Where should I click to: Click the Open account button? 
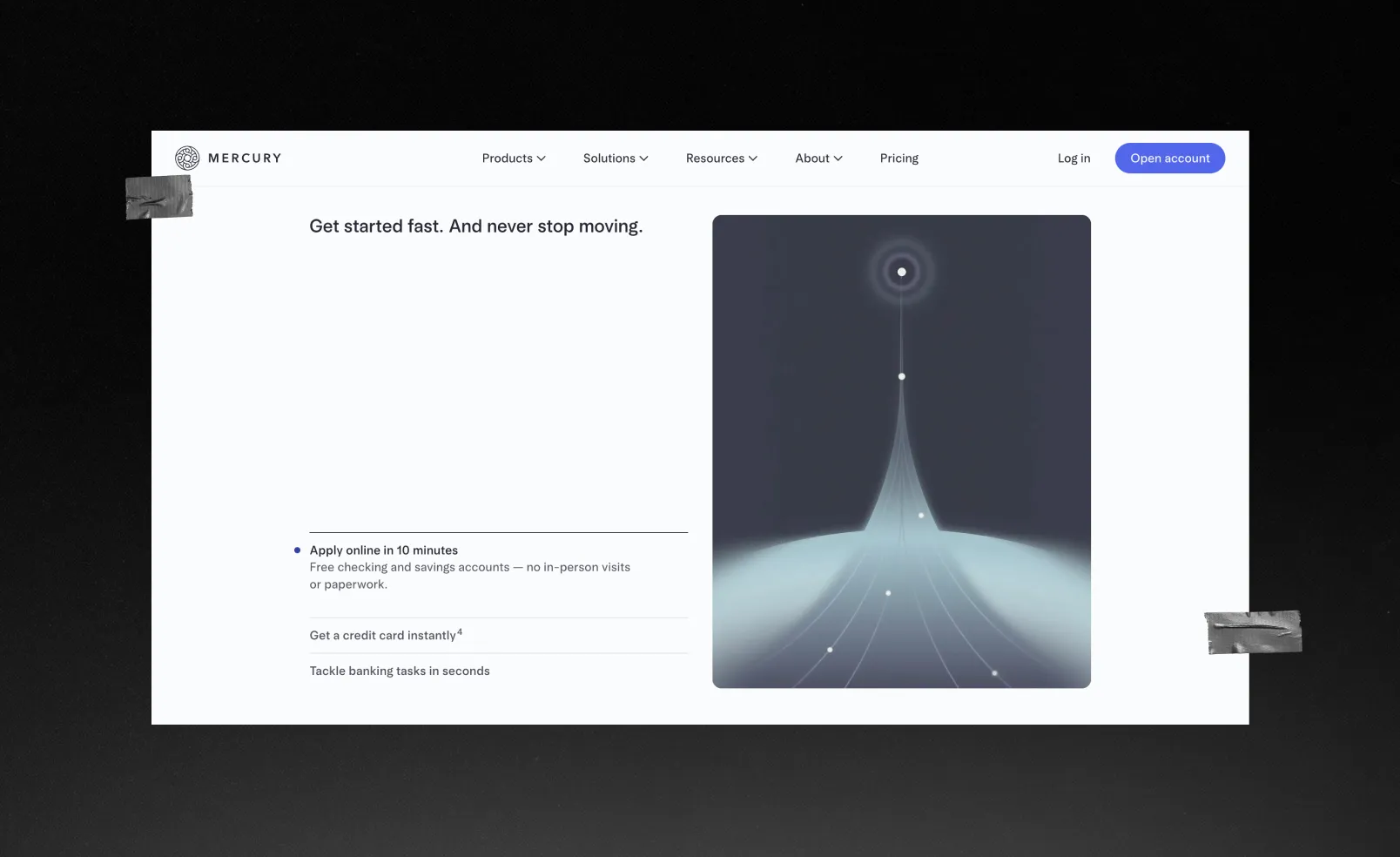point(1170,159)
